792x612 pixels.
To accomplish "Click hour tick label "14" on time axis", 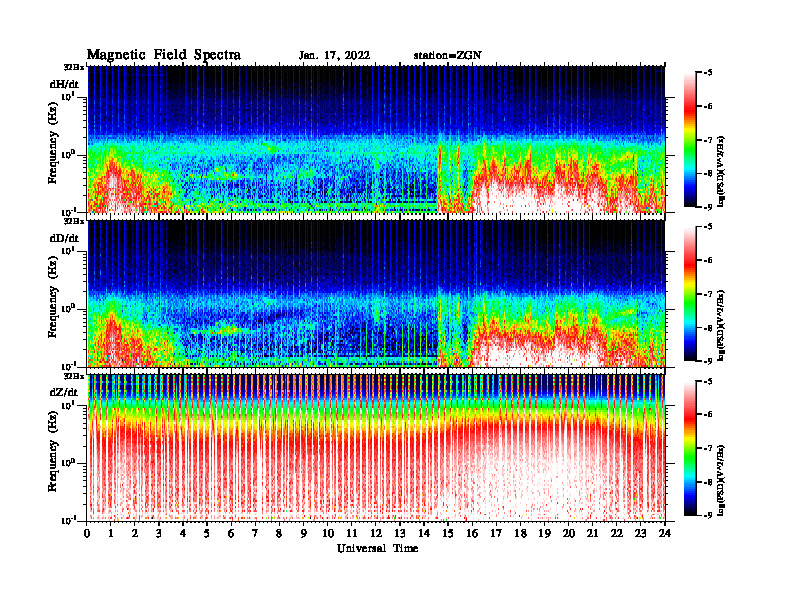I will [424, 534].
